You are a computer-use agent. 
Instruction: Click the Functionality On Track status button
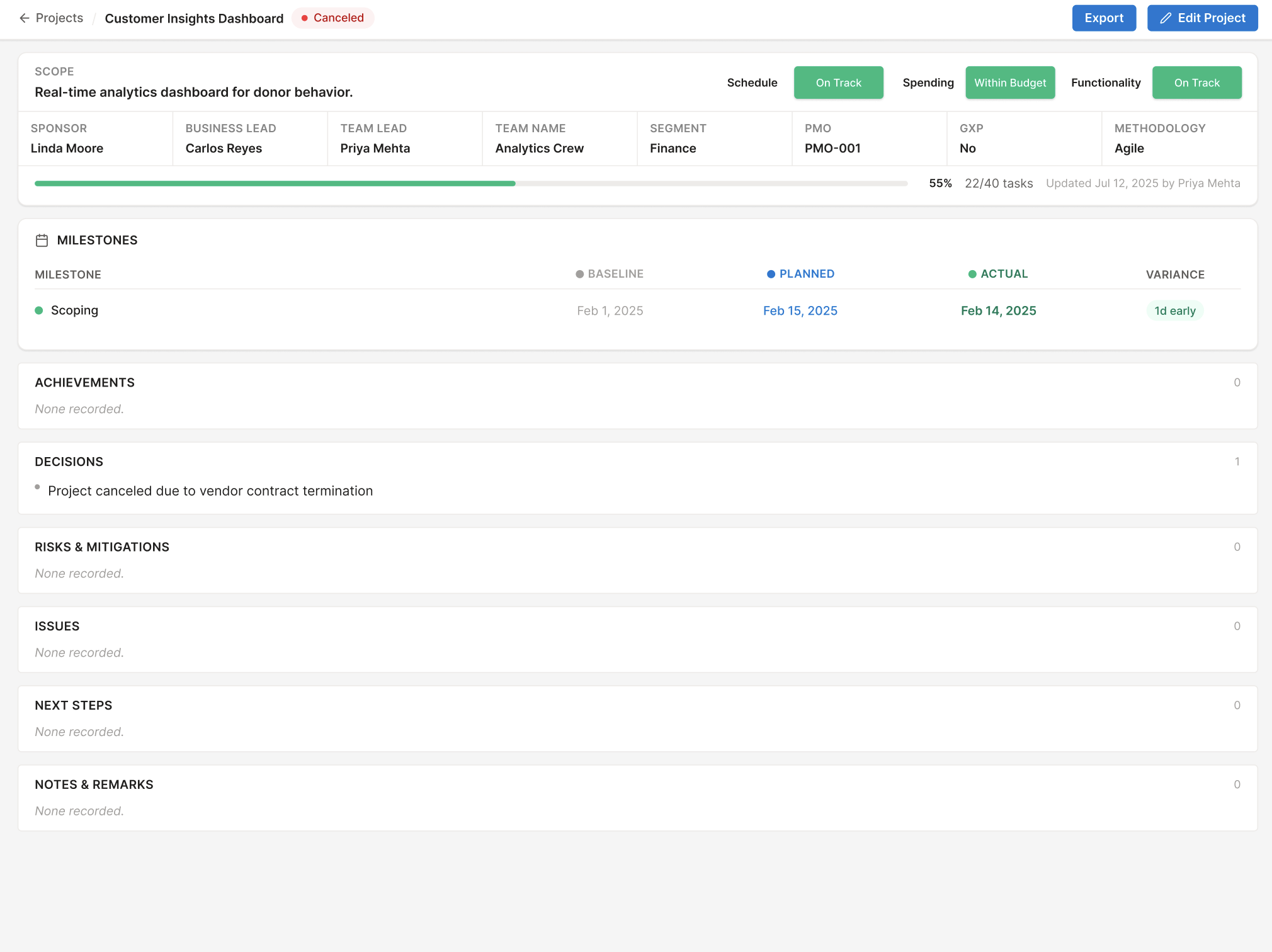1196,82
